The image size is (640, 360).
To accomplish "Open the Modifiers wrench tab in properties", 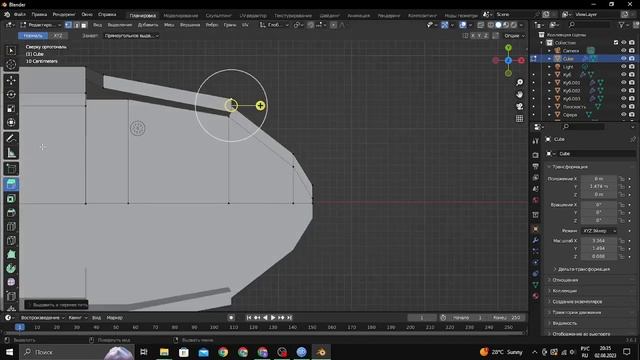I will [536, 240].
